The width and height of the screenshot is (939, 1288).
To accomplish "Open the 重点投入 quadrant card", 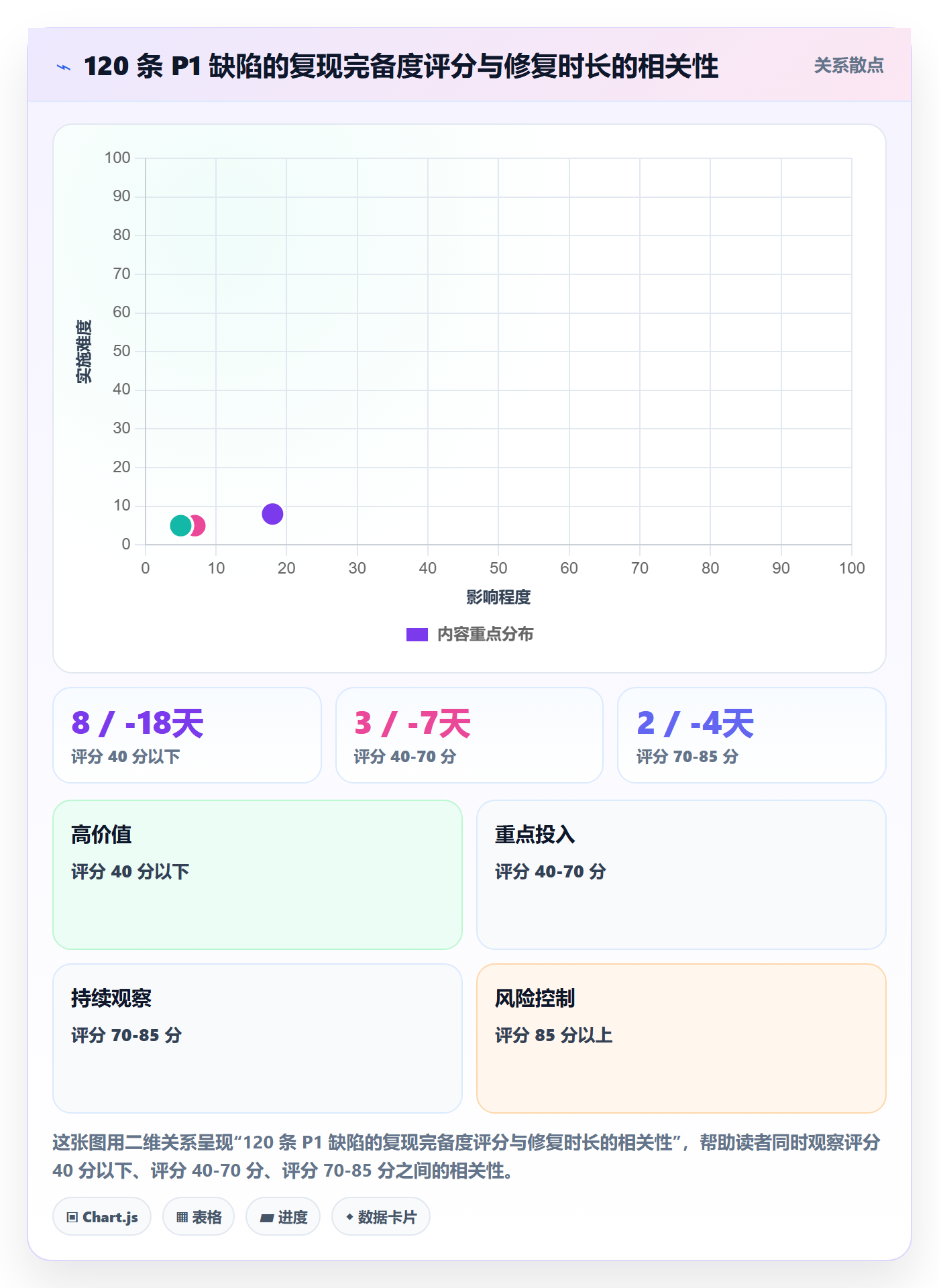I will pyautogui.click(x=681, y=875).
